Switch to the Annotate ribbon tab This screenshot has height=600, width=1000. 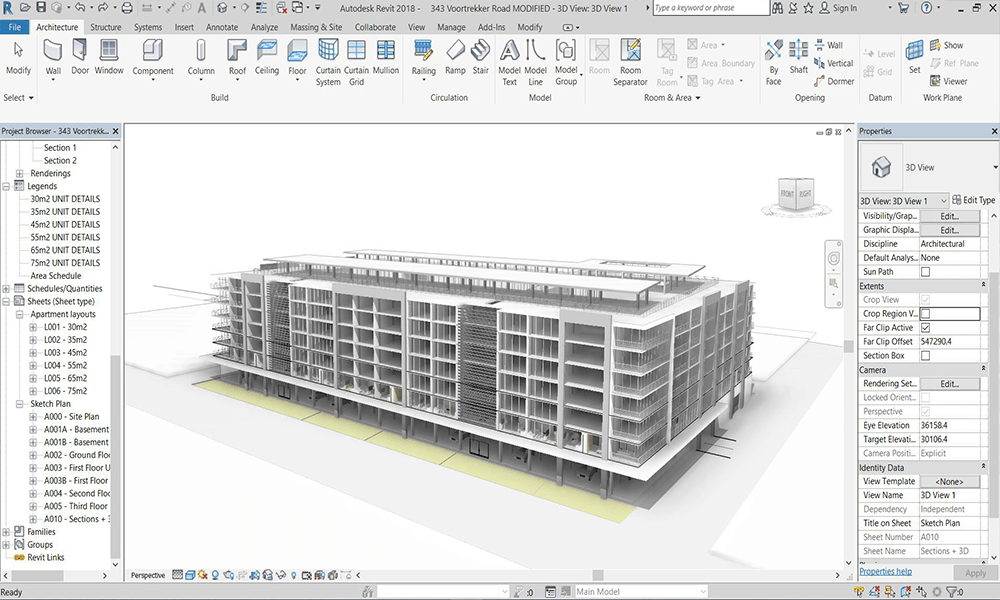tap(221, 27)
